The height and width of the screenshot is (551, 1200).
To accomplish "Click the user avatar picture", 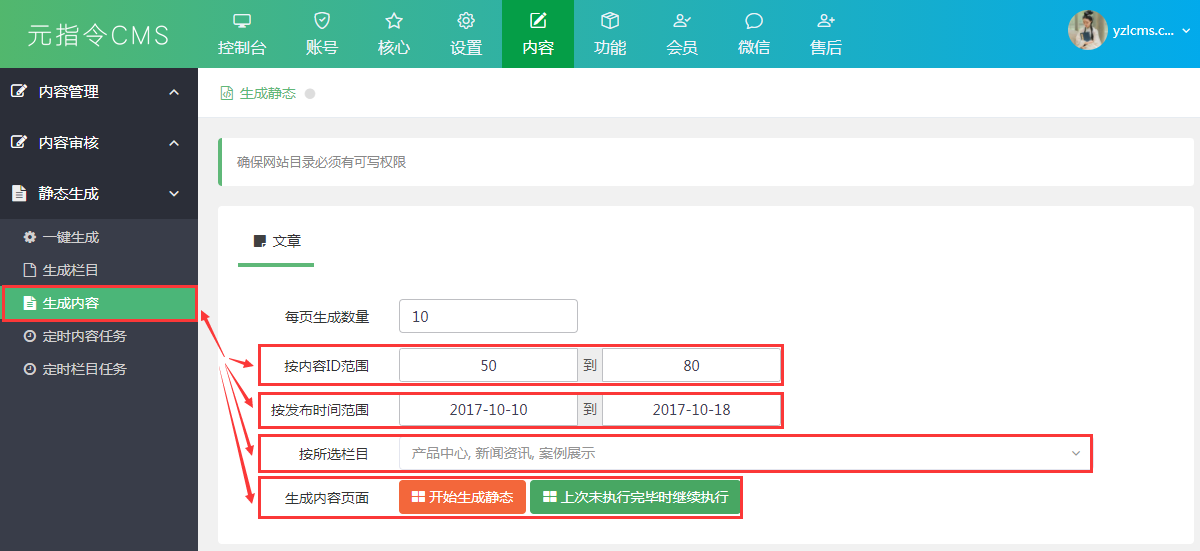I will pos(1087,30).
